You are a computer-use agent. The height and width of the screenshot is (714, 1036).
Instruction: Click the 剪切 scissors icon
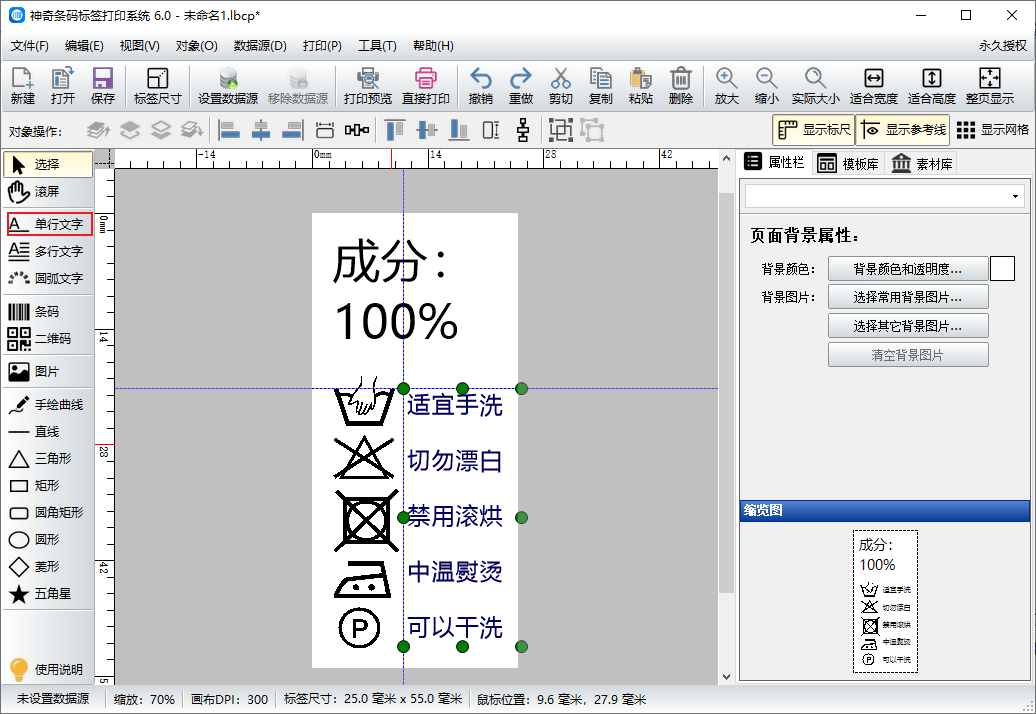coord(560,86)
